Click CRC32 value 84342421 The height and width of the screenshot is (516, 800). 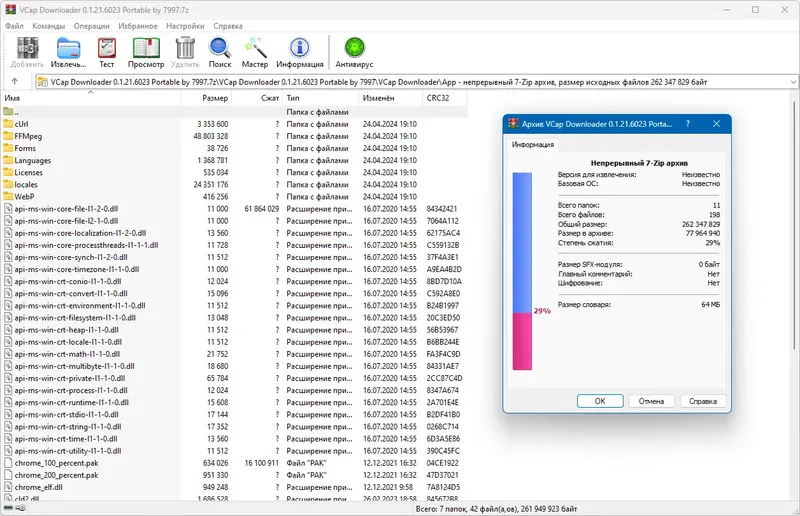(442, 209)
